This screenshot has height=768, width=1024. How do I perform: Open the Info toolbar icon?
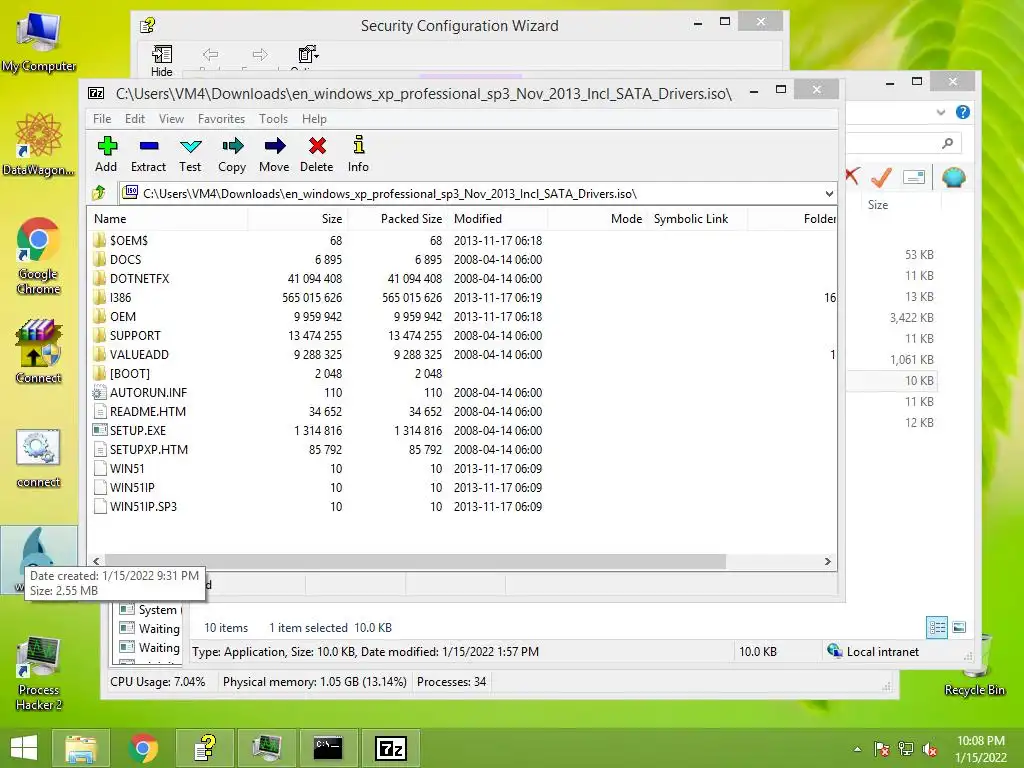(358, 154)
